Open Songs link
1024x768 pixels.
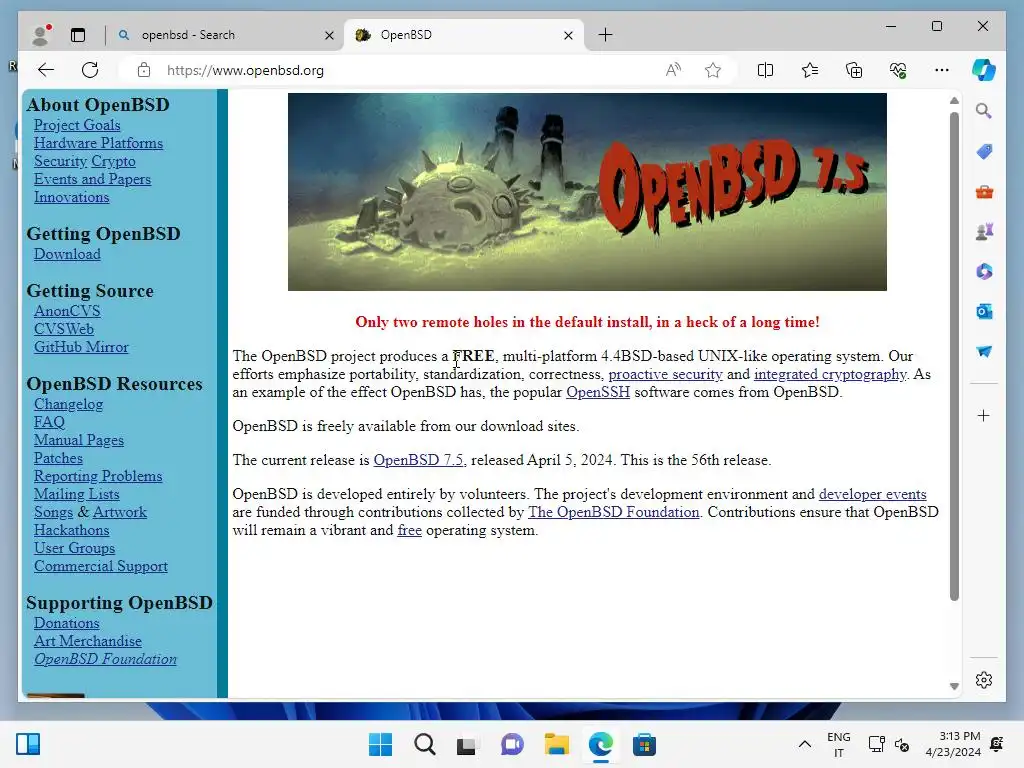pos(54,512)
